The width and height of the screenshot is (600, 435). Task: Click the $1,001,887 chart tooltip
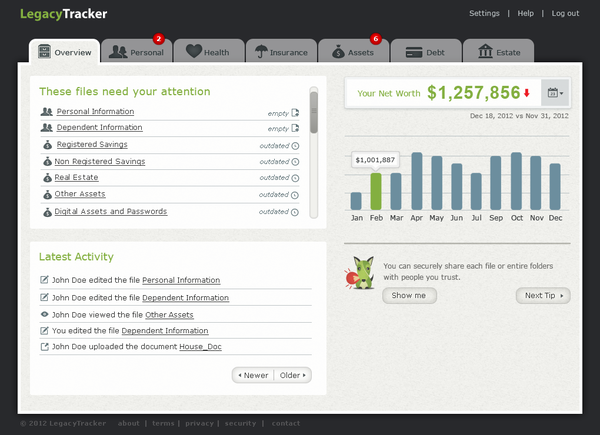coord(375,160)
